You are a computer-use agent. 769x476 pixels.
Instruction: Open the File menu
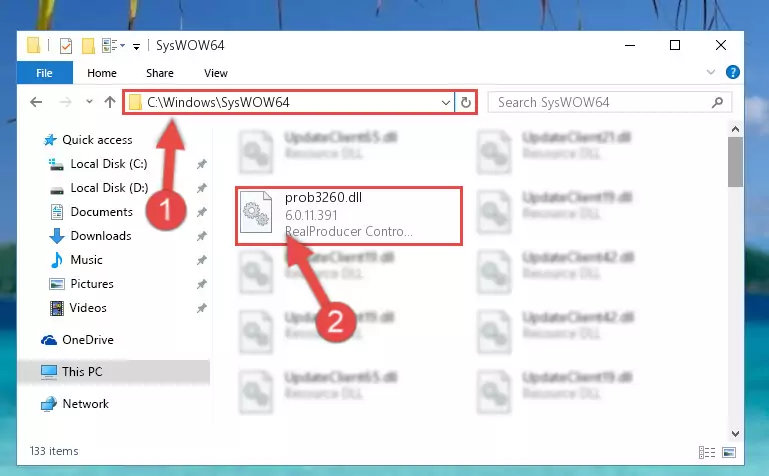tap(45, 73)
